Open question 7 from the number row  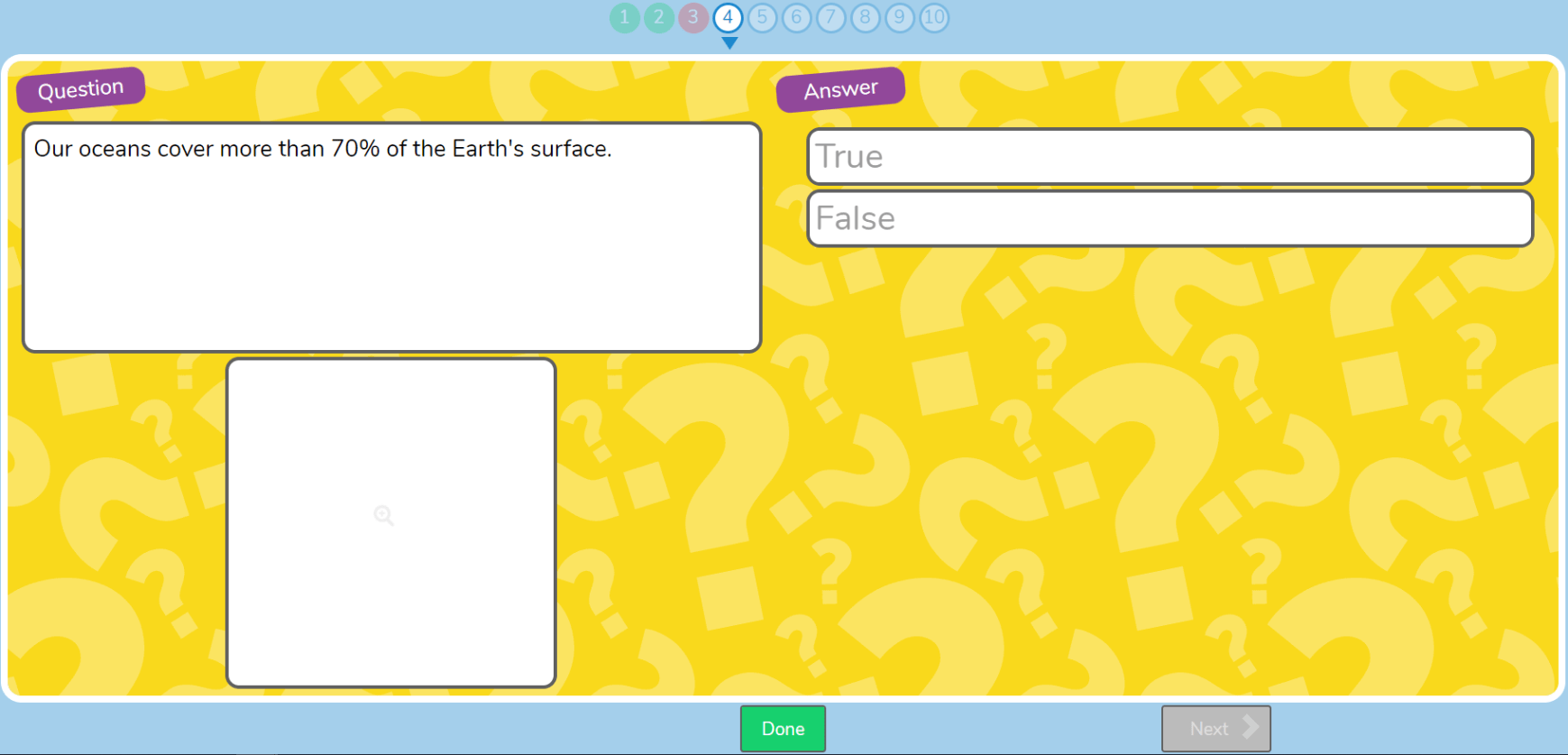830,17
